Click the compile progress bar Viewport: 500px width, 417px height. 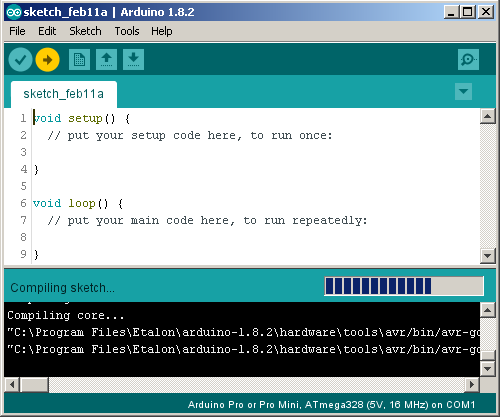(404, 286)
